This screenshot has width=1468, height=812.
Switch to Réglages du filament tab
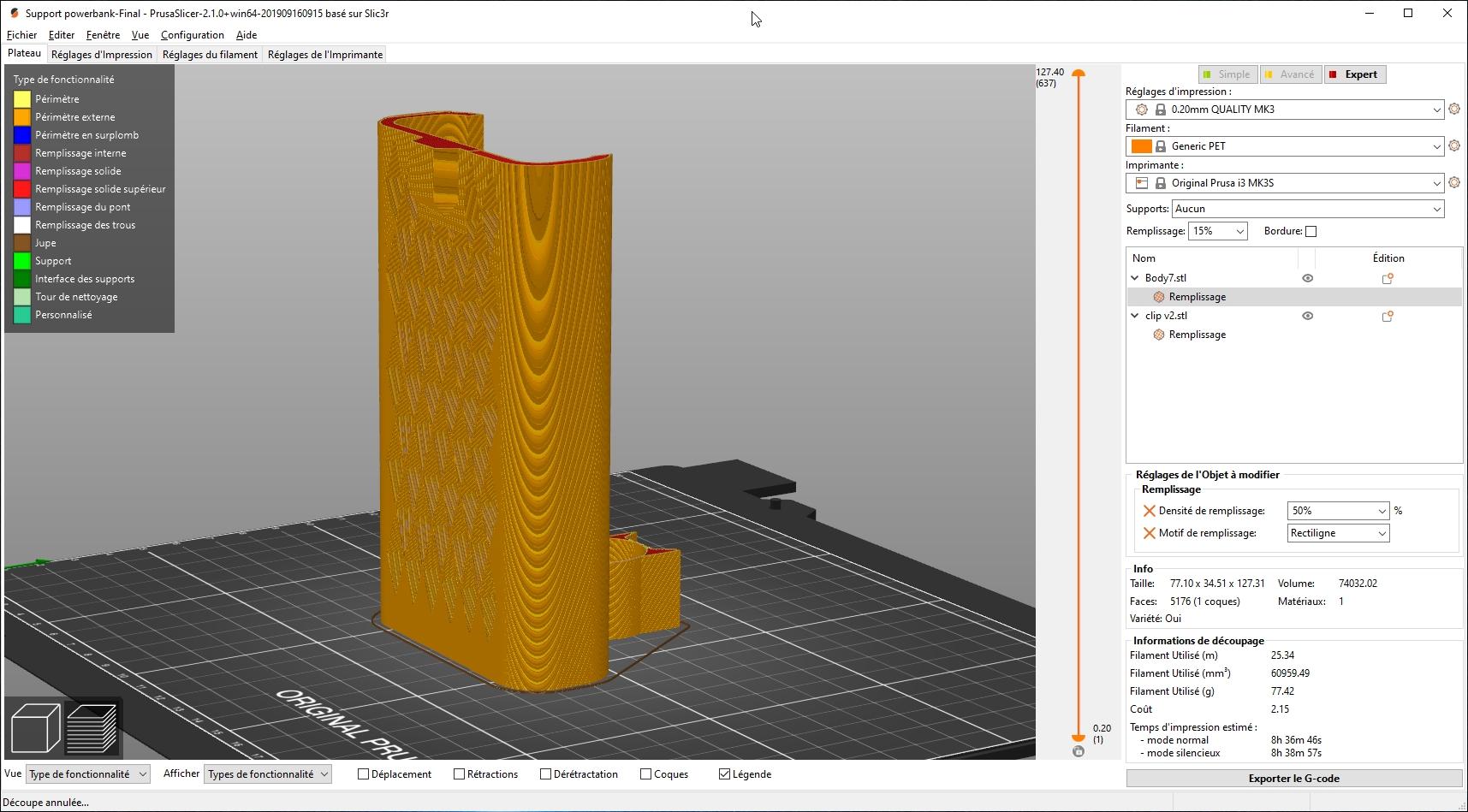click(210, 55)
